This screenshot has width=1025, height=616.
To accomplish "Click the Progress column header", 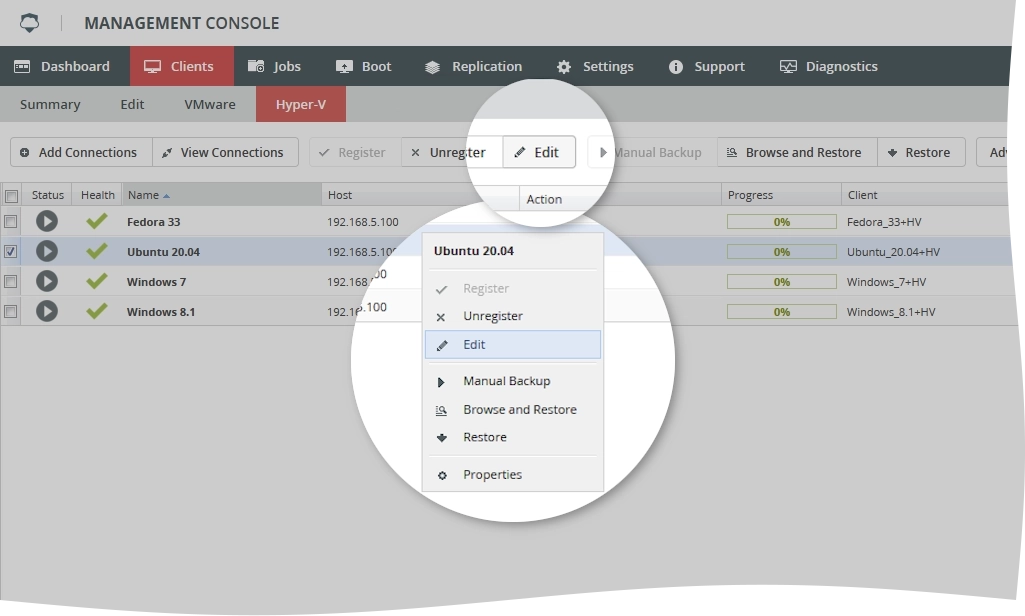I will pos(781,195).
